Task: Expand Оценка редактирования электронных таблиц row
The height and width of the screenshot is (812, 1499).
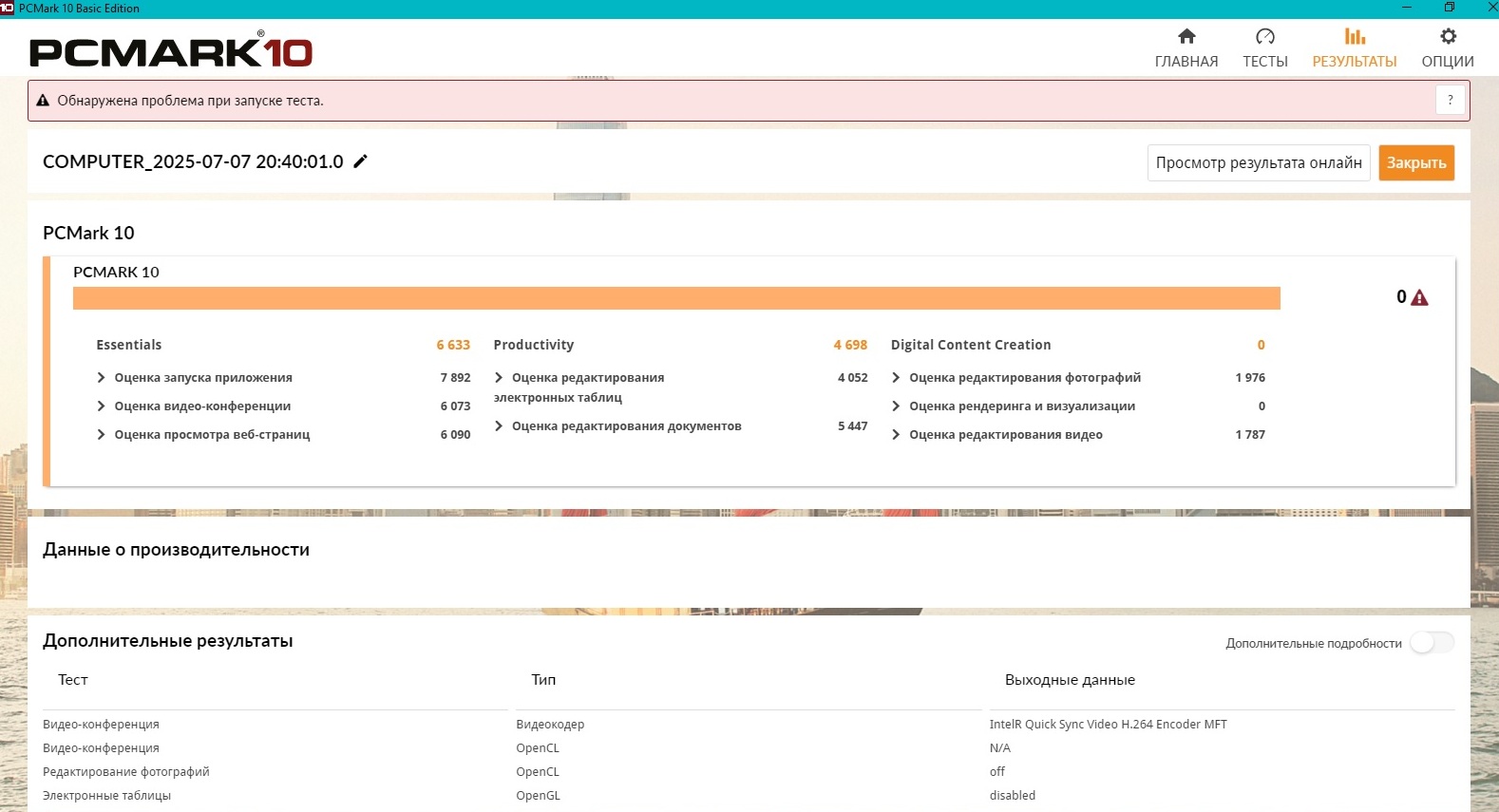Action: pos(499,378)
